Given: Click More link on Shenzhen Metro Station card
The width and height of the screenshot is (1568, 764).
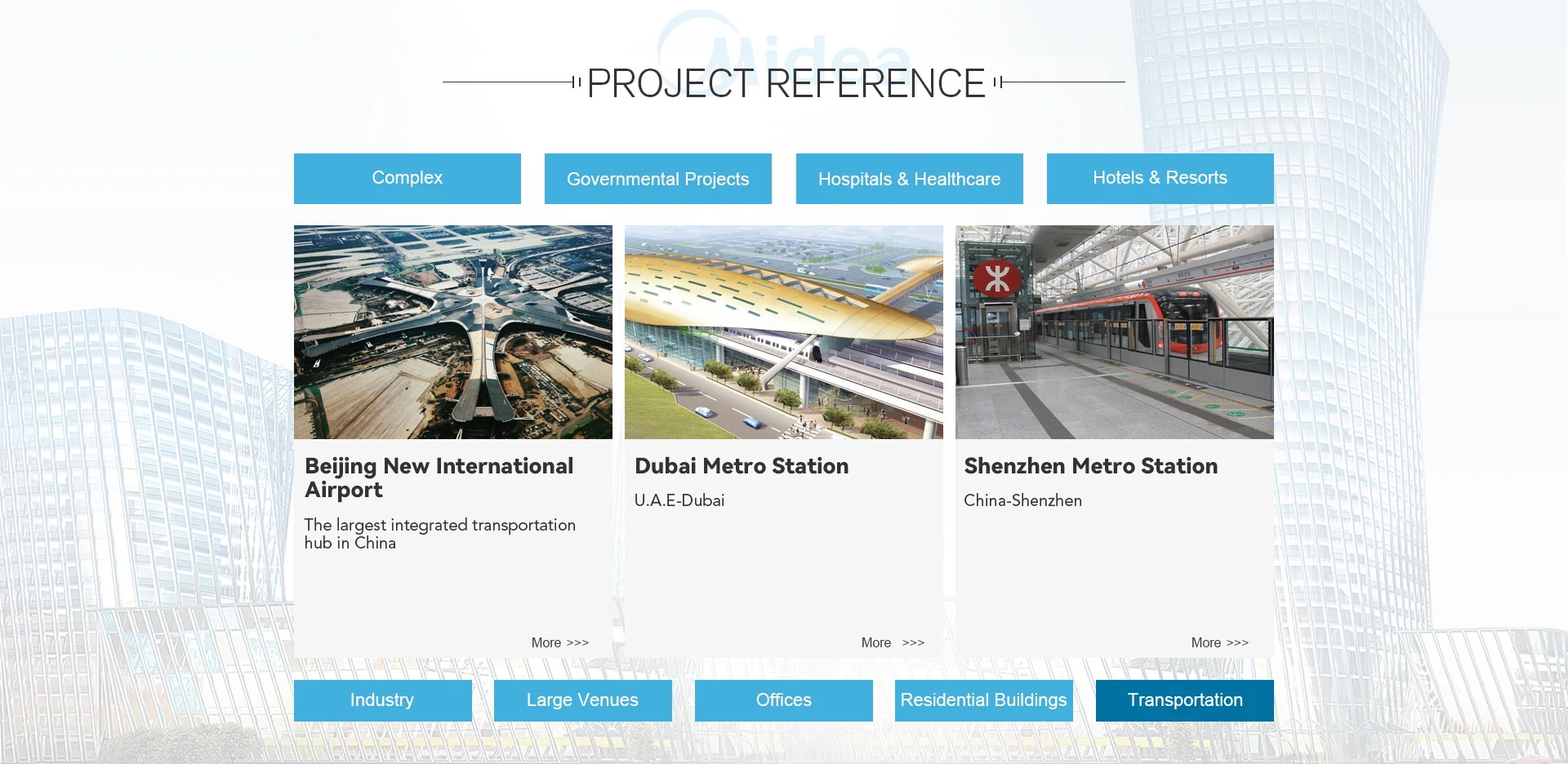Looking at the screenshot, I should [x=1220, y=642].
